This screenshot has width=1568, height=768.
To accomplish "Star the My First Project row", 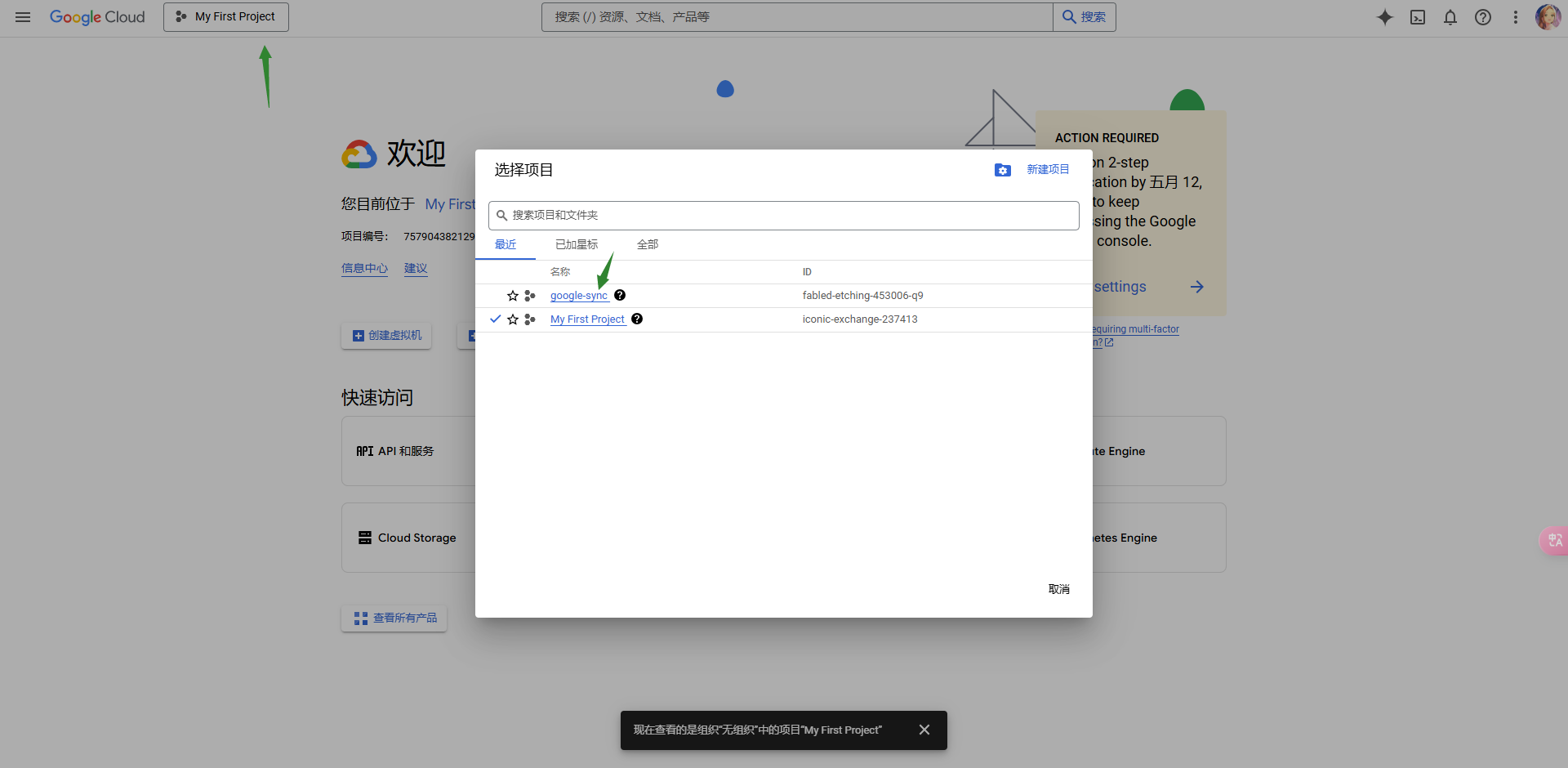I will 513,319.
